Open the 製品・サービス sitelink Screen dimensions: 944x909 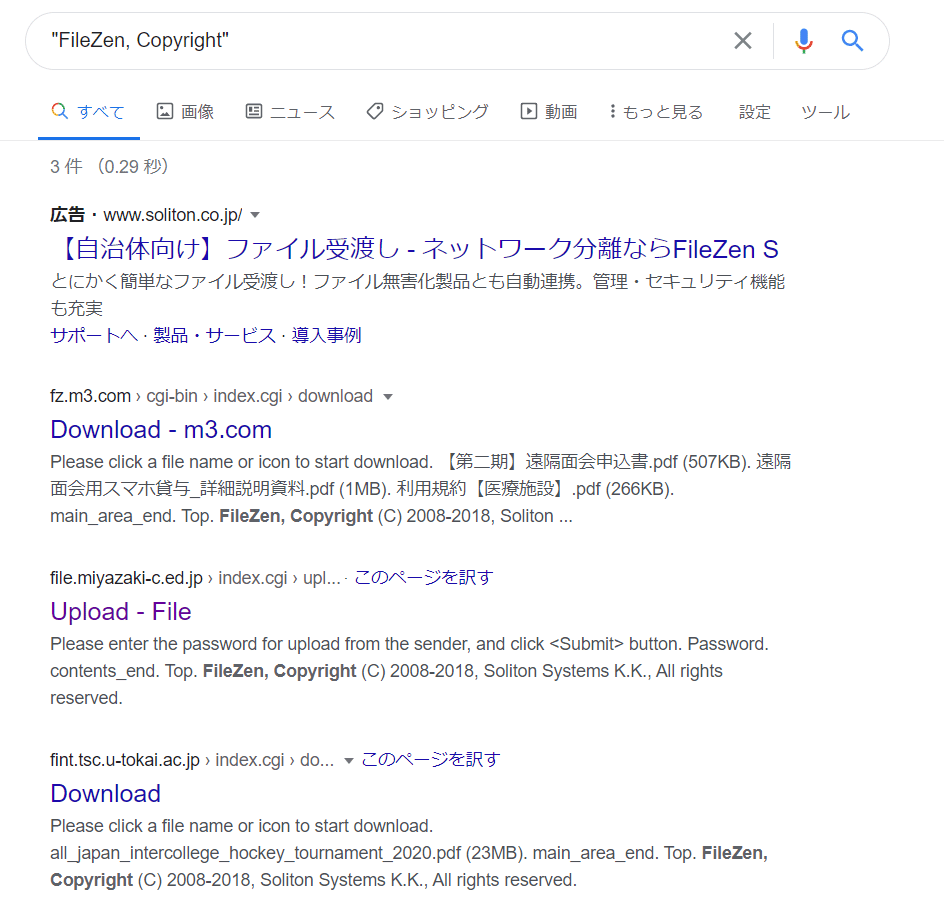[x=214, y=335]
